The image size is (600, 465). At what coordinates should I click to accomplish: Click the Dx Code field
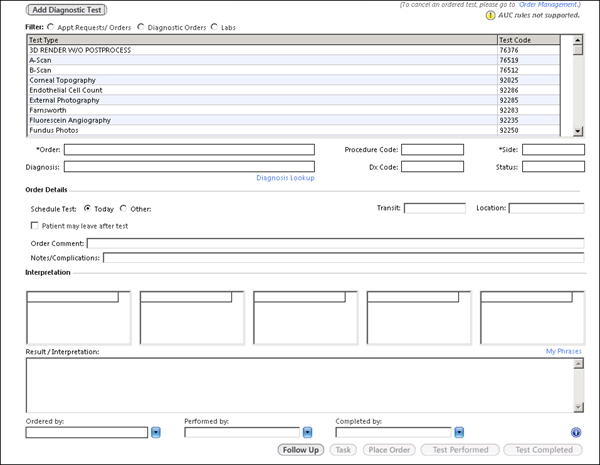[432, 166]
